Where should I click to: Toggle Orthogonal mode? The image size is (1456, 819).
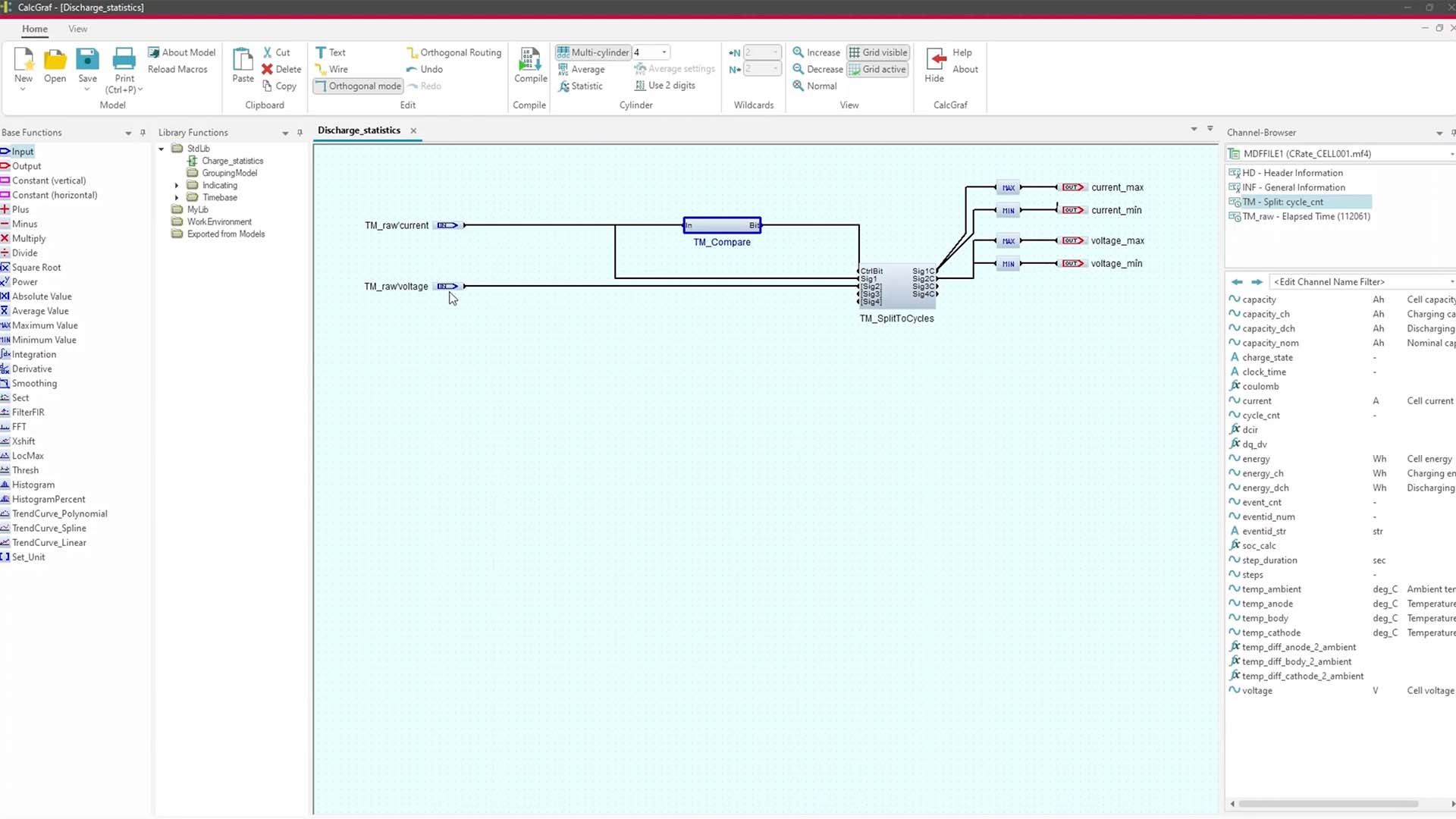pos(358,86)
